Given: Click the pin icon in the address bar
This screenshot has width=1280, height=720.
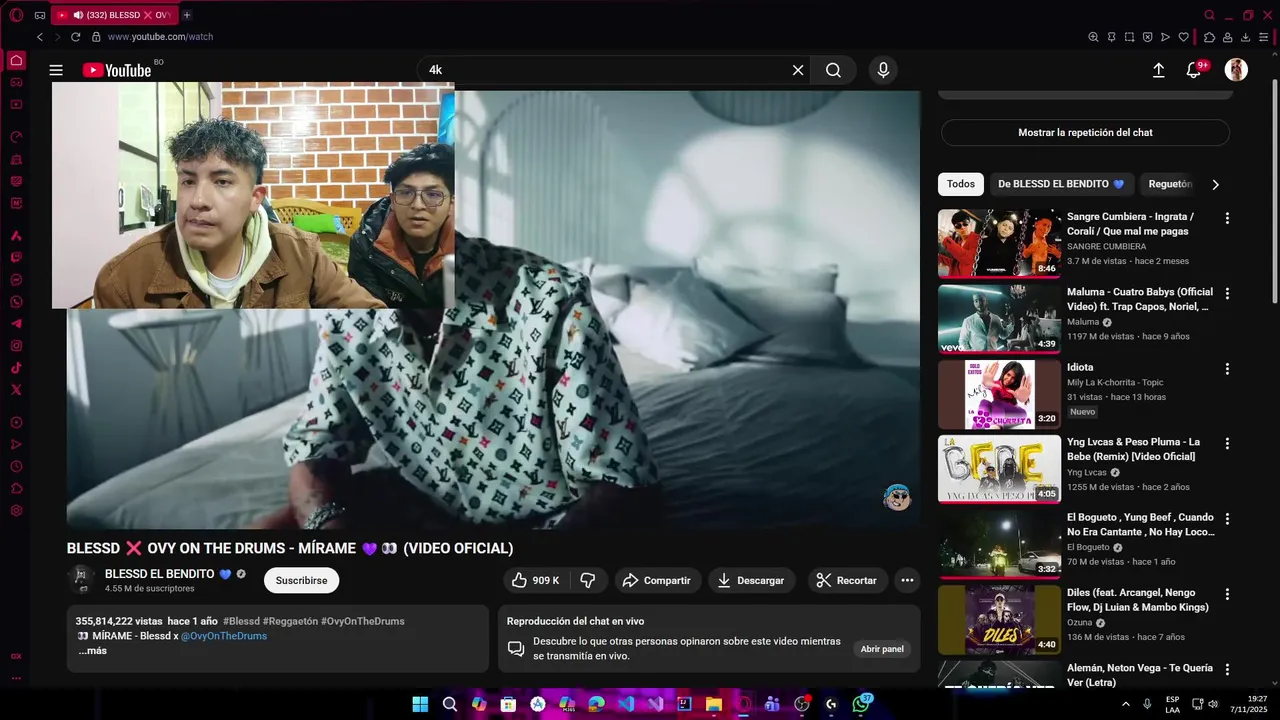Looking at the screenshot, I should [x=1111, y=37].
